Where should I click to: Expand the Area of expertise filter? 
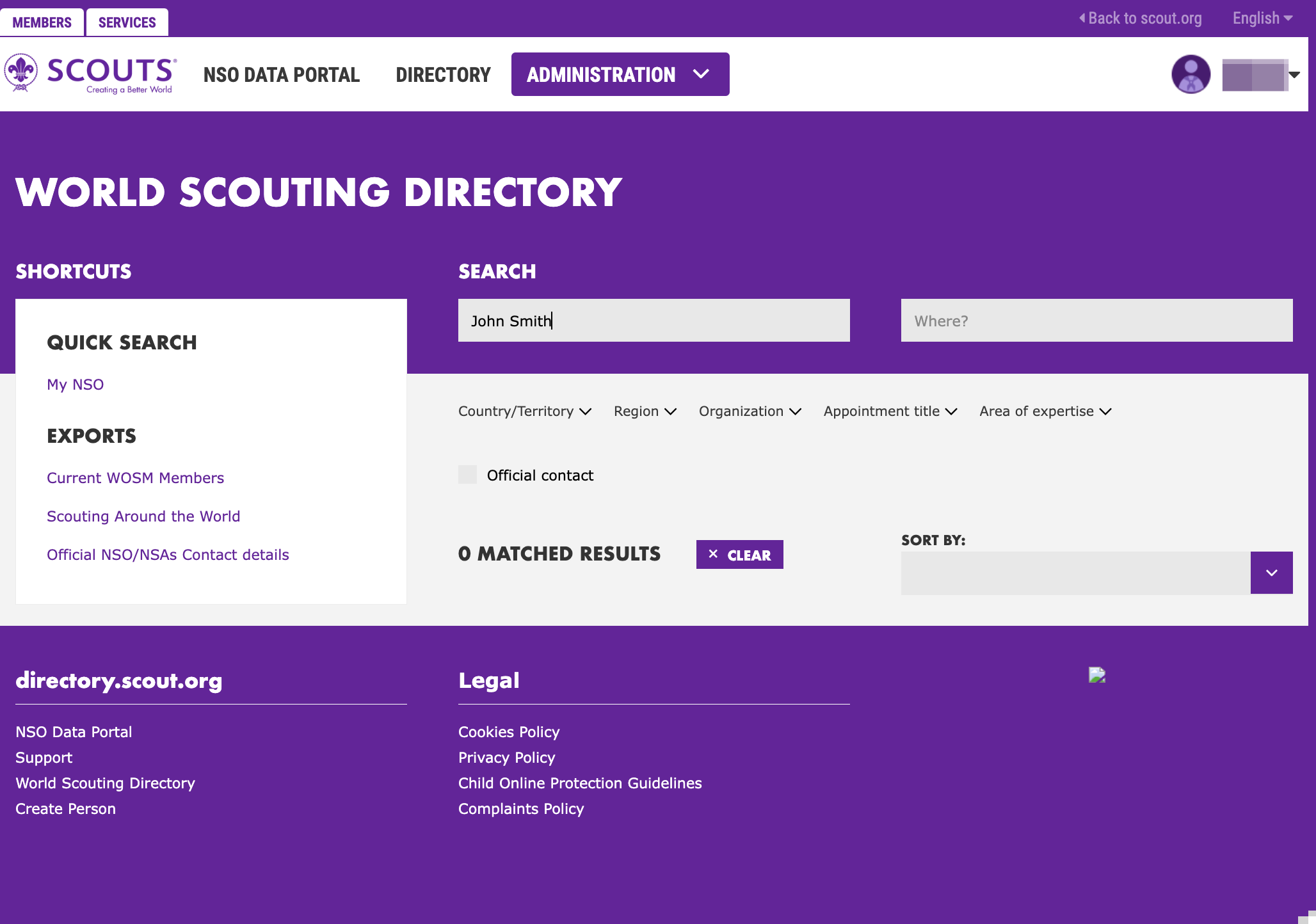click(1046, 411)
